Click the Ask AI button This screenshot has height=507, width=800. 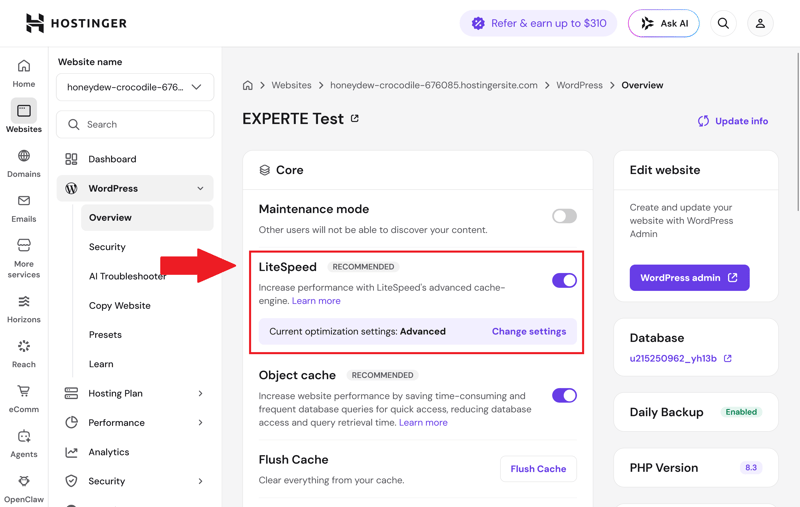pos(664,23)
